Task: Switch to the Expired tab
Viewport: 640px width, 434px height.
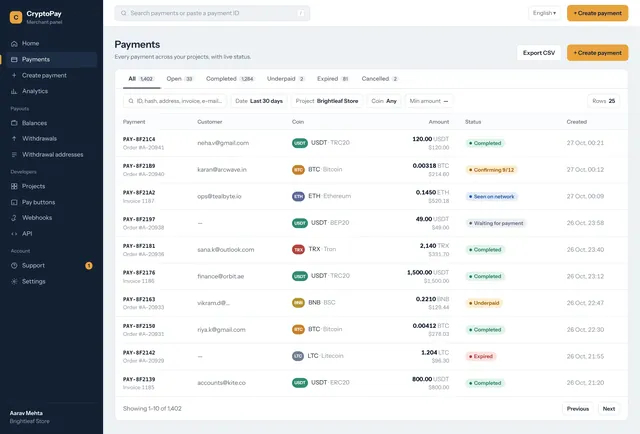Action: click(333, 79)
